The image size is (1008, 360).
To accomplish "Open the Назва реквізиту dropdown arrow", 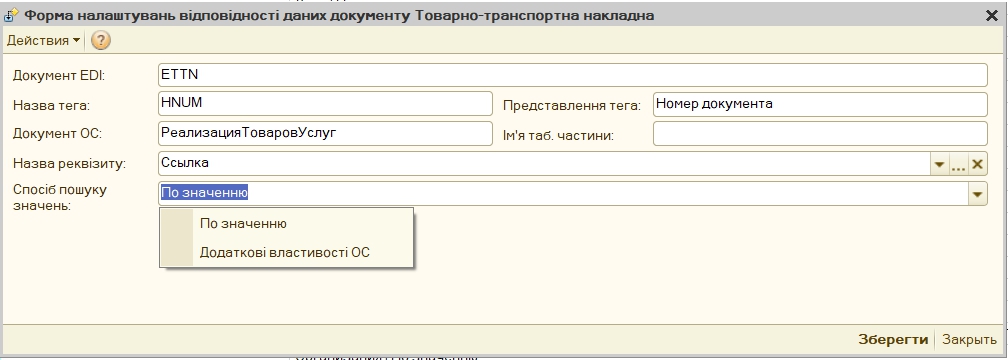I will [x=939, y=165].
